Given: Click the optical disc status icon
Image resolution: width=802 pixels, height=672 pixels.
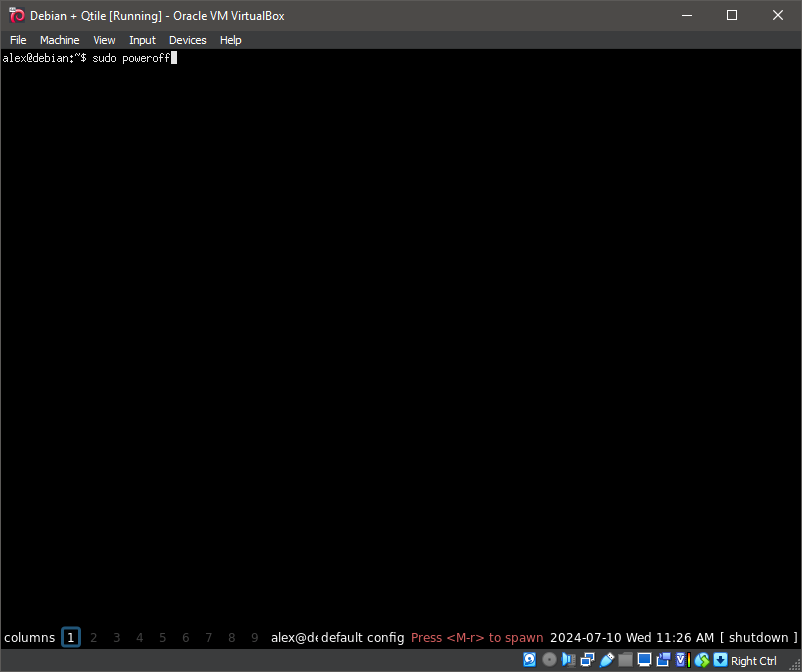Looking at the screenshot, I should 549,660.
